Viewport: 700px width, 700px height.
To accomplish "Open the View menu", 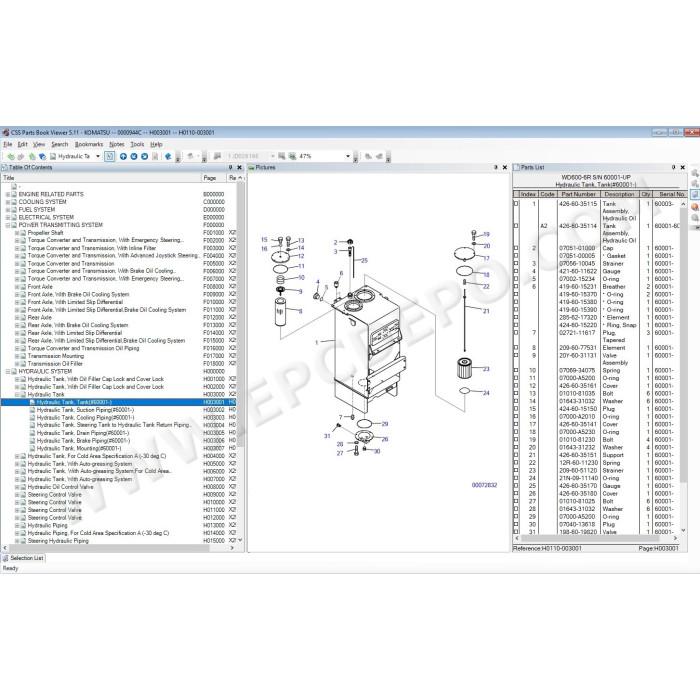I will [x=39, y=144].
